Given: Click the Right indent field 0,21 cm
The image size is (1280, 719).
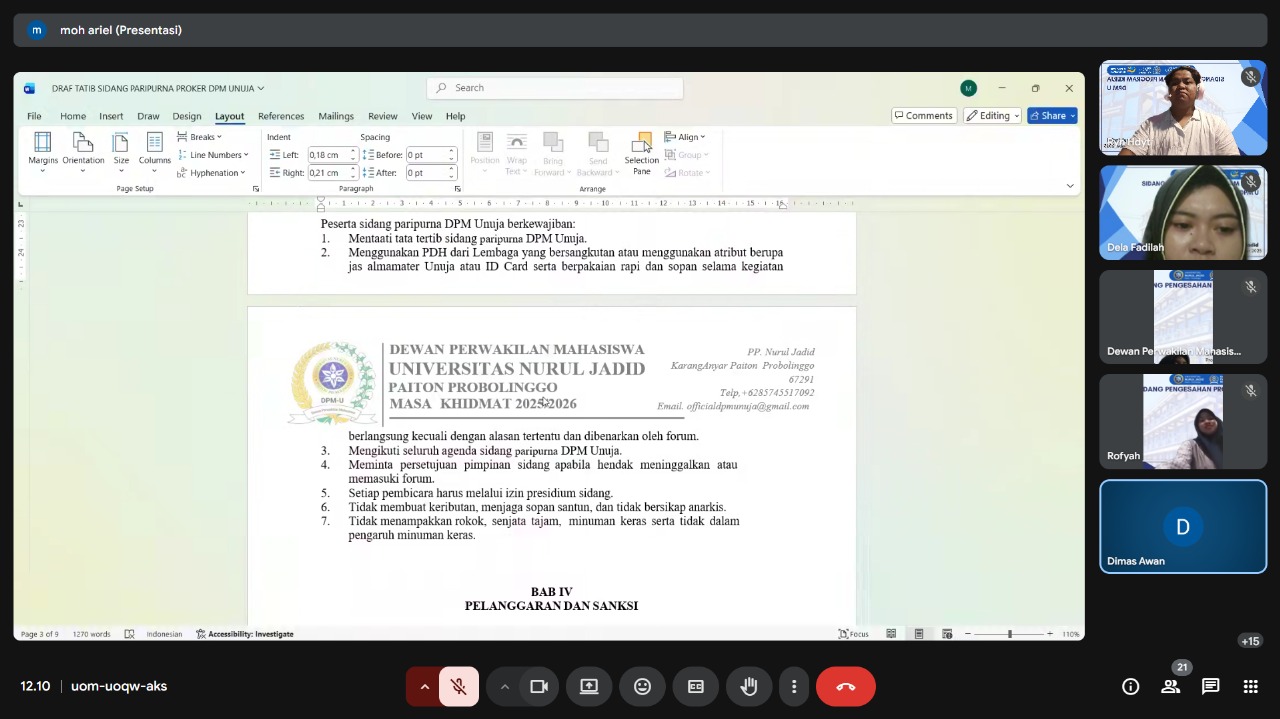Looking at the screenshot, I should pyautogui.click(x=332, y=173).
